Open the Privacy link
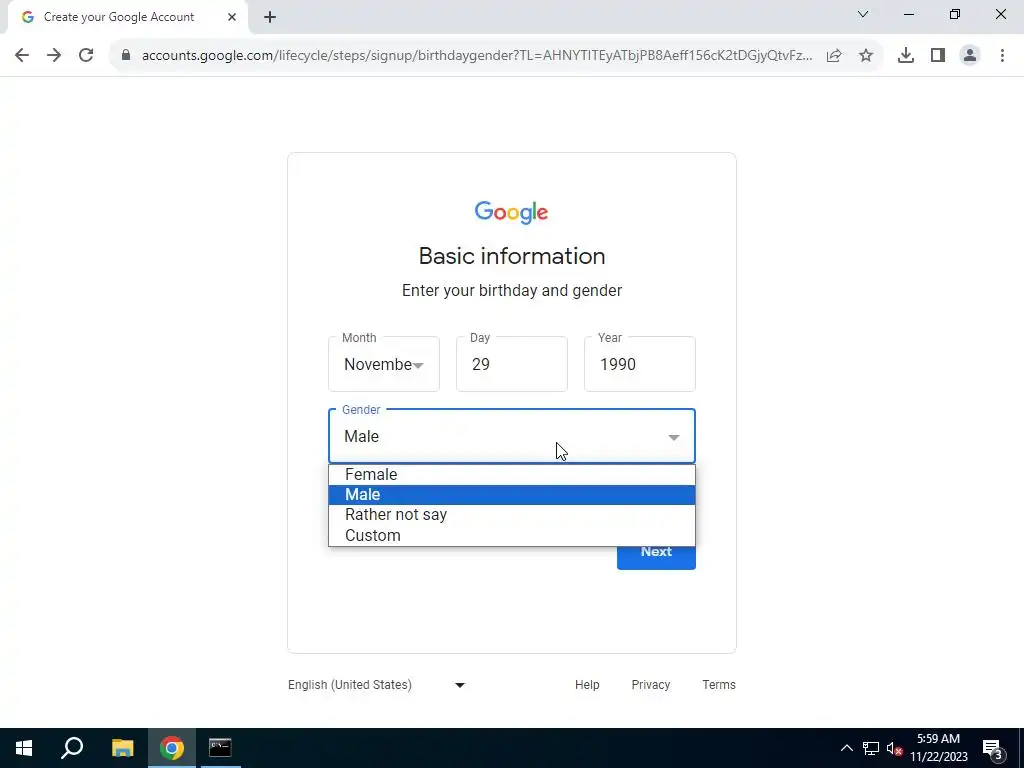The image size is (1024, 768). (650, 684)
